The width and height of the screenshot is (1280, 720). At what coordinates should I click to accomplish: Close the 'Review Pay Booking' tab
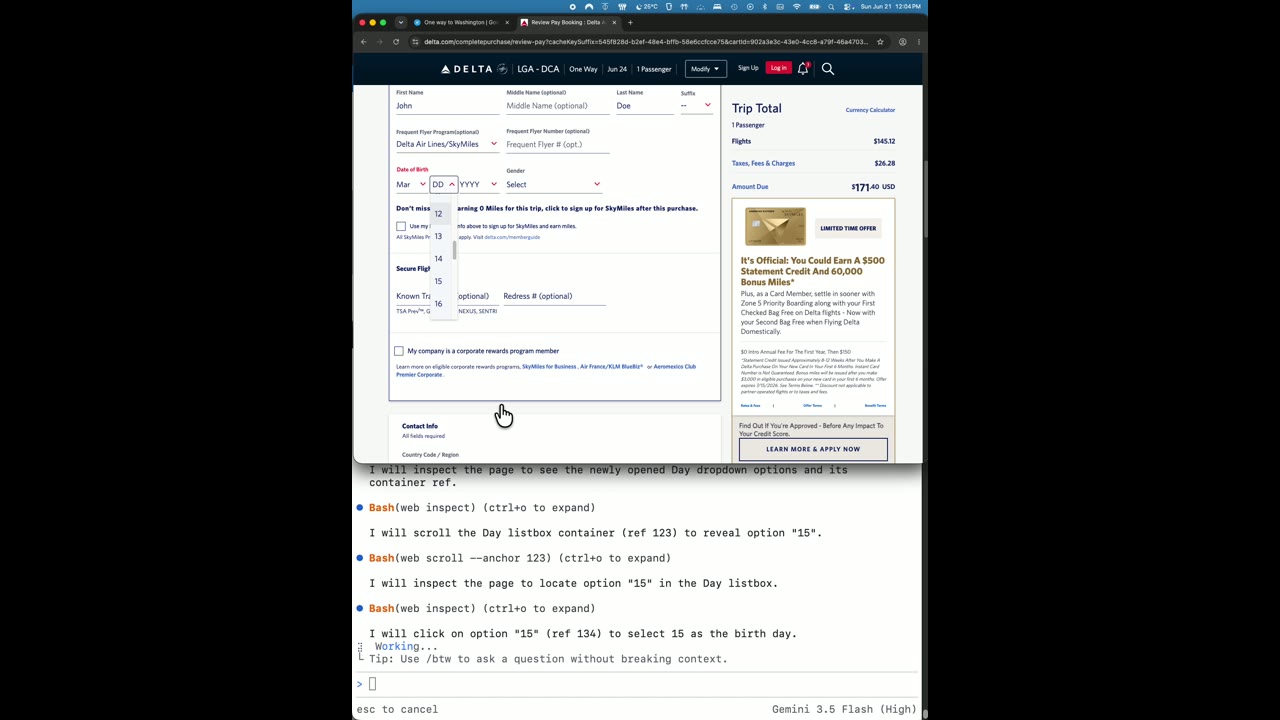click(x=613, y=22)
